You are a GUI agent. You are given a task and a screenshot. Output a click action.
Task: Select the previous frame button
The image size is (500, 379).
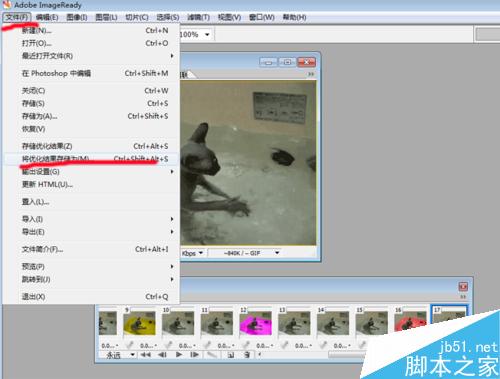pyautogui.click(x=162, y=354)
